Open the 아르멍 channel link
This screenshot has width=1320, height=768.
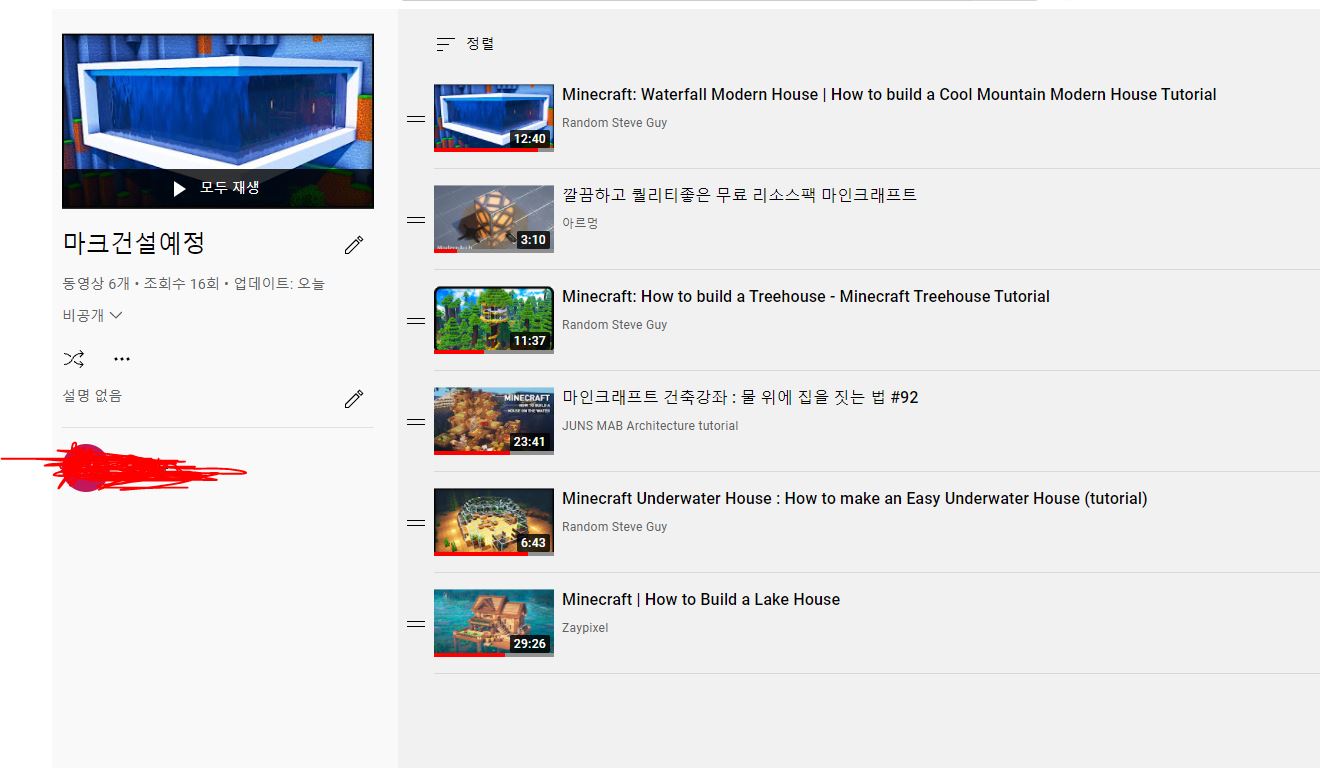pyautogui.click(x=580, y=223)
